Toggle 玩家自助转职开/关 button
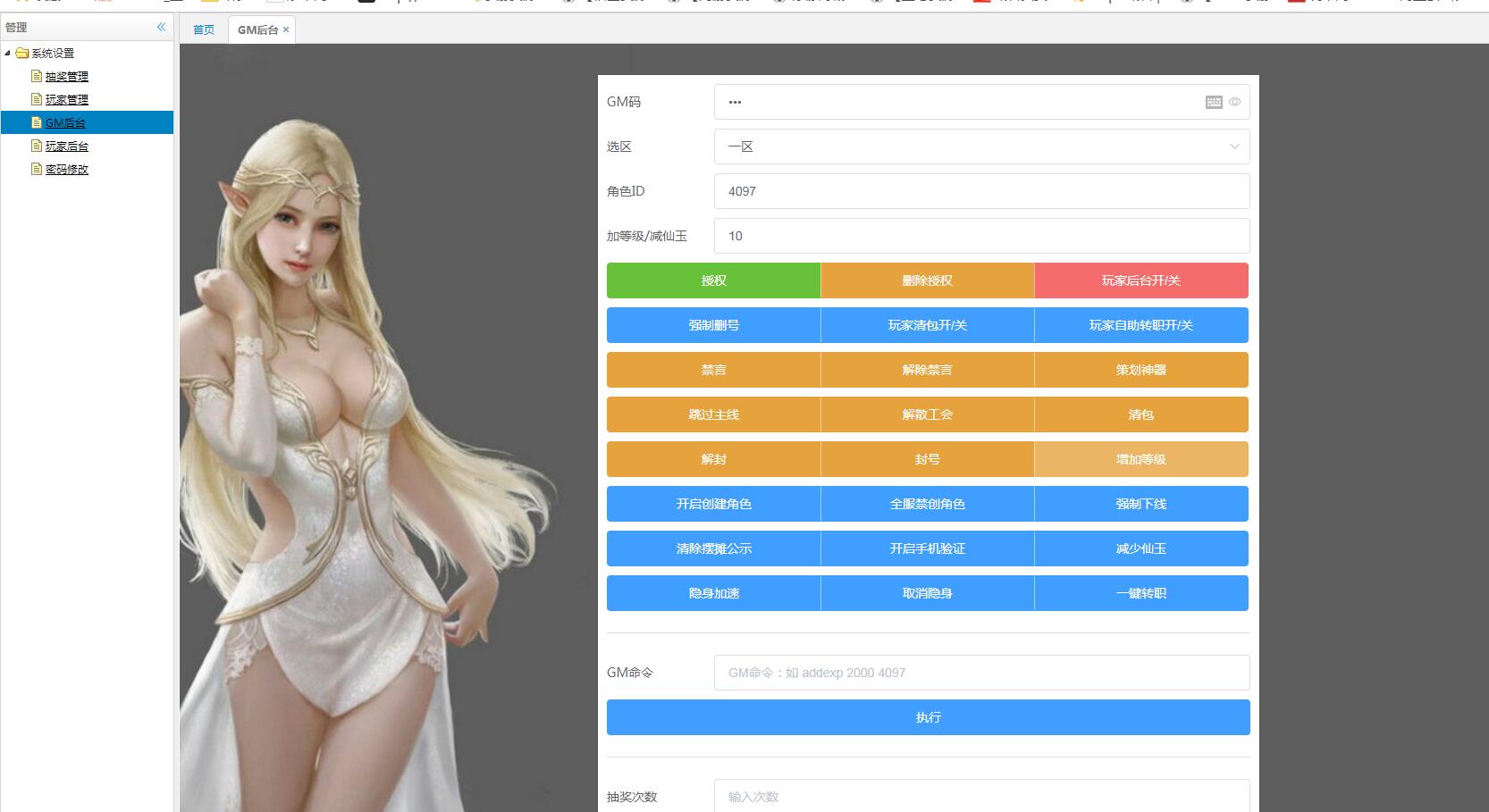Image resolution: width=1489 pixels, height=812 pixels. pos(1140,325)
